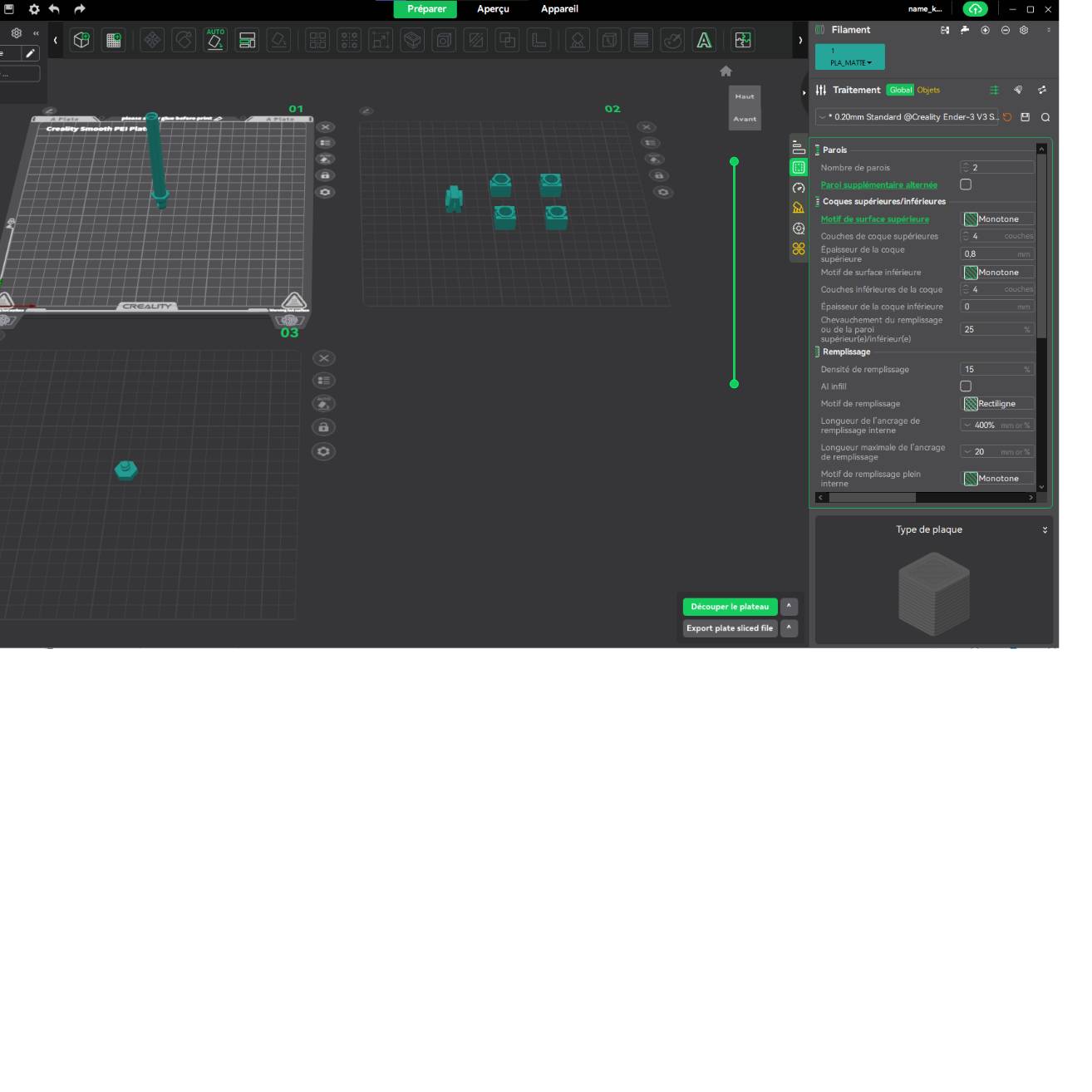Open the assembly view puzzle icon
The height and width of the screenshot is (1092, 1092).
(743, 40)
